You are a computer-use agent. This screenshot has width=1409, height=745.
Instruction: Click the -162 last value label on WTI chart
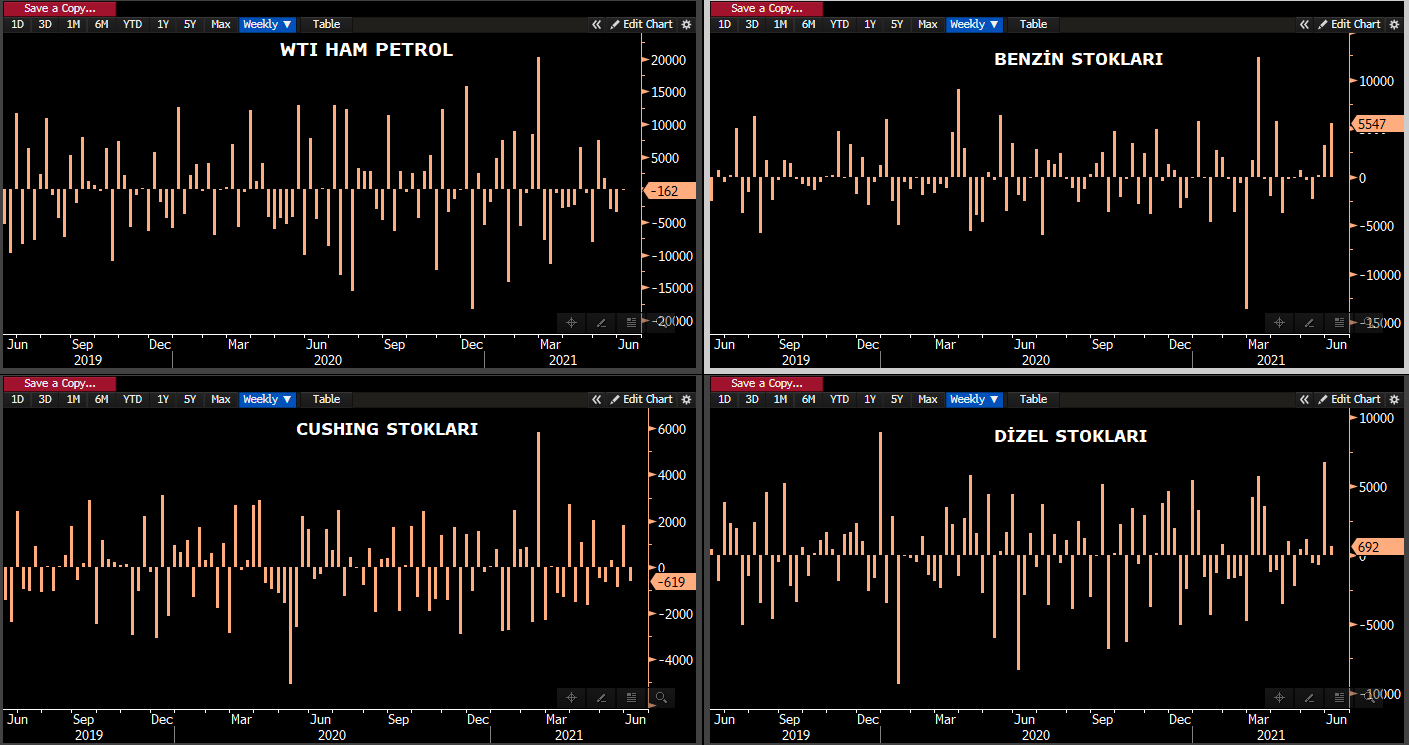click(670, 190)
